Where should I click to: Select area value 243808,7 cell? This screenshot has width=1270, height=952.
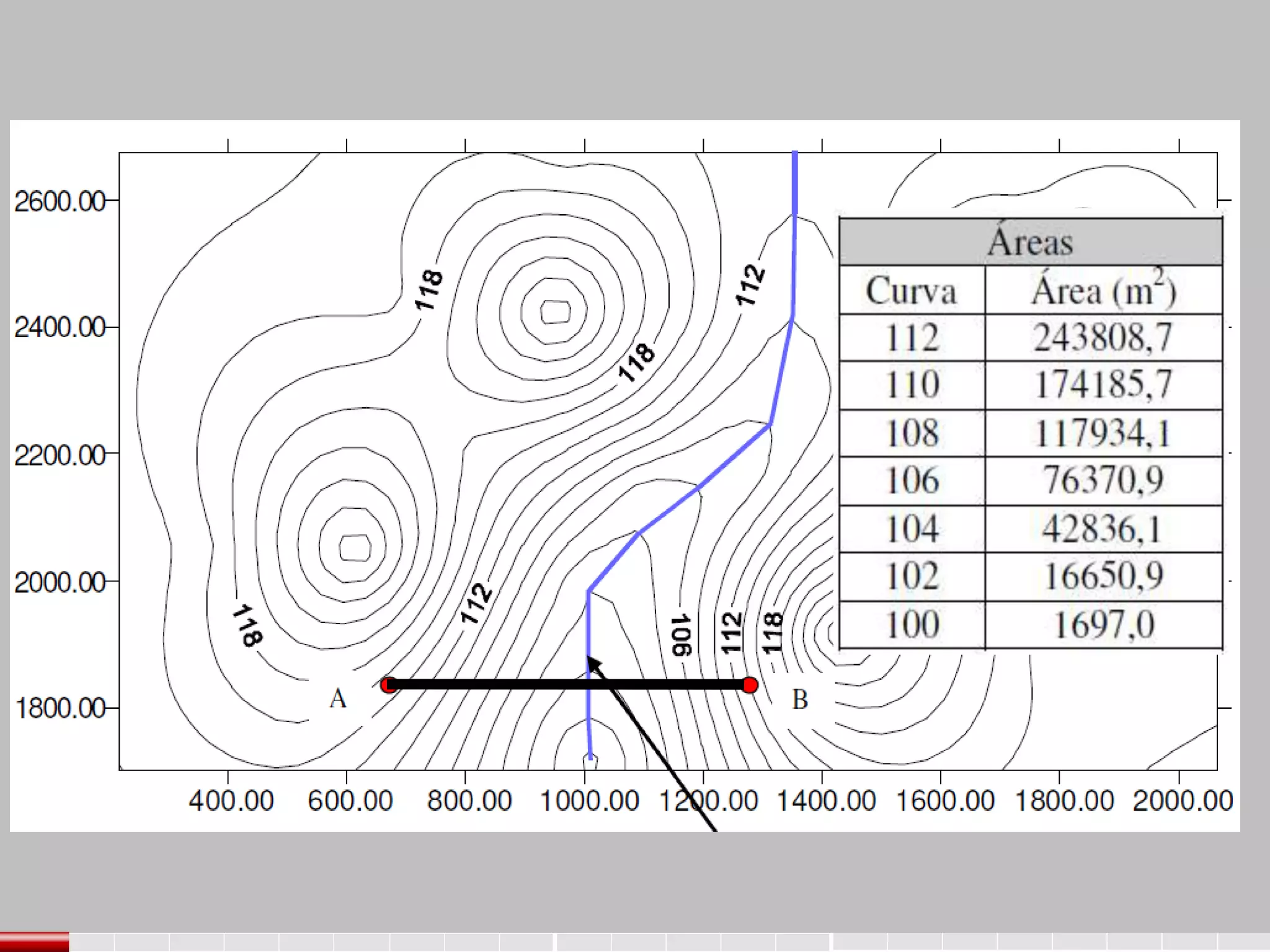[1103, 338]
